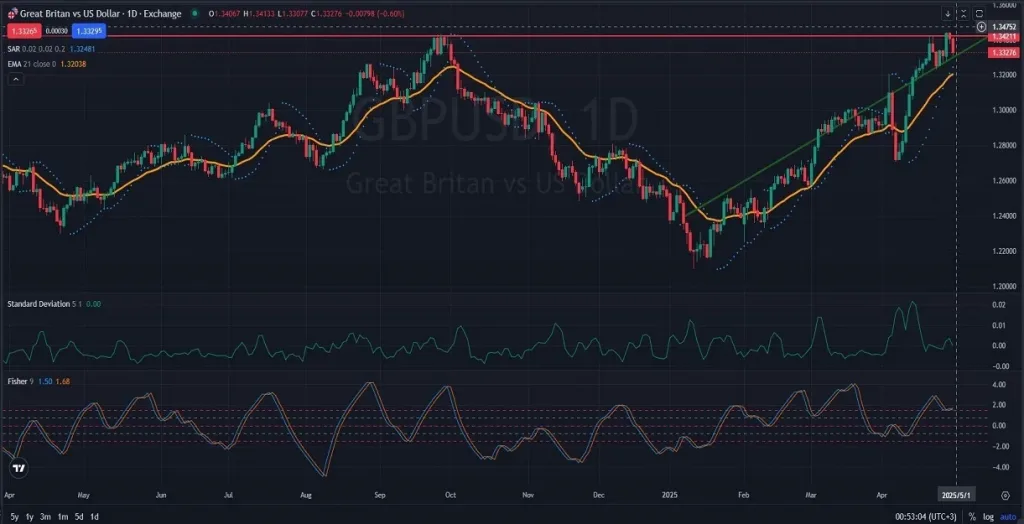
Task: Select the 3m time range
Action: [45, 517]
